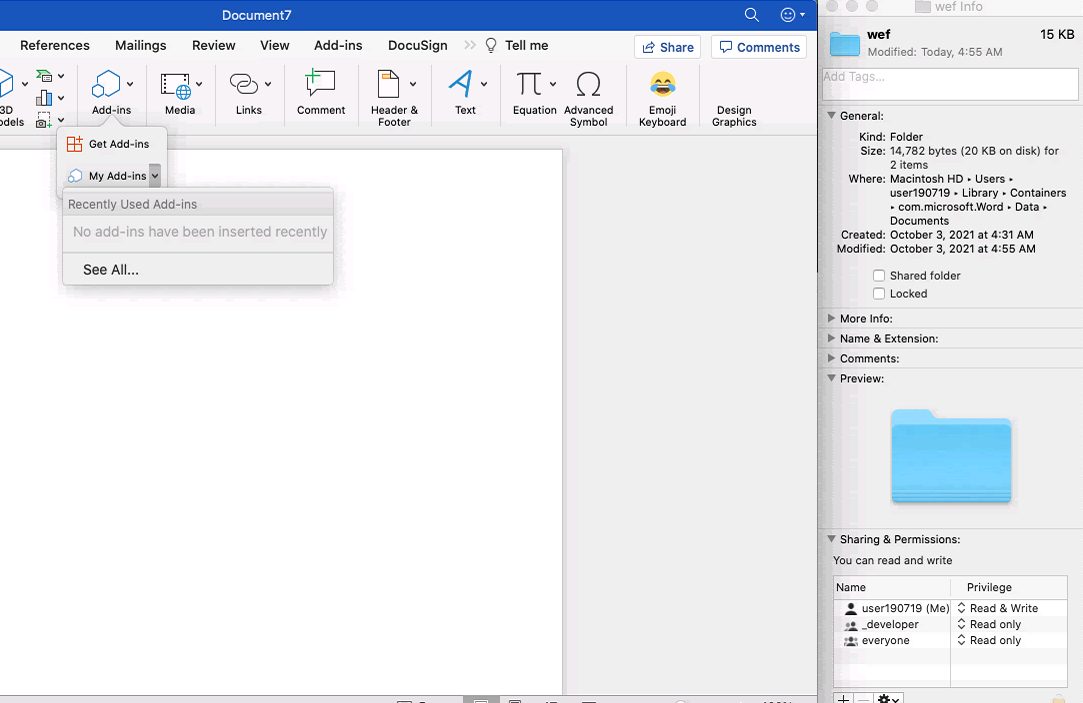Open Header & Footer options
The image size is (1083, 703).
tap(394, 95)
